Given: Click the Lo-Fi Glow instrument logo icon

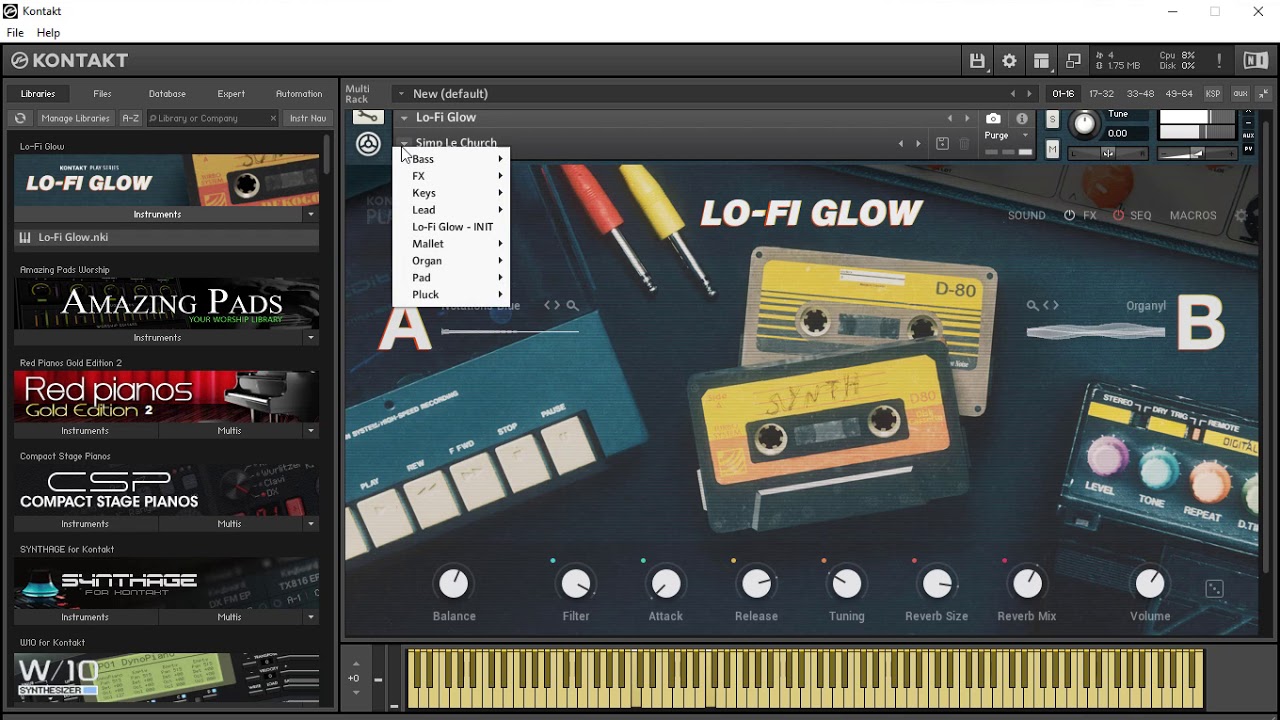Looking at the screenshot, I should coord(368,144).
